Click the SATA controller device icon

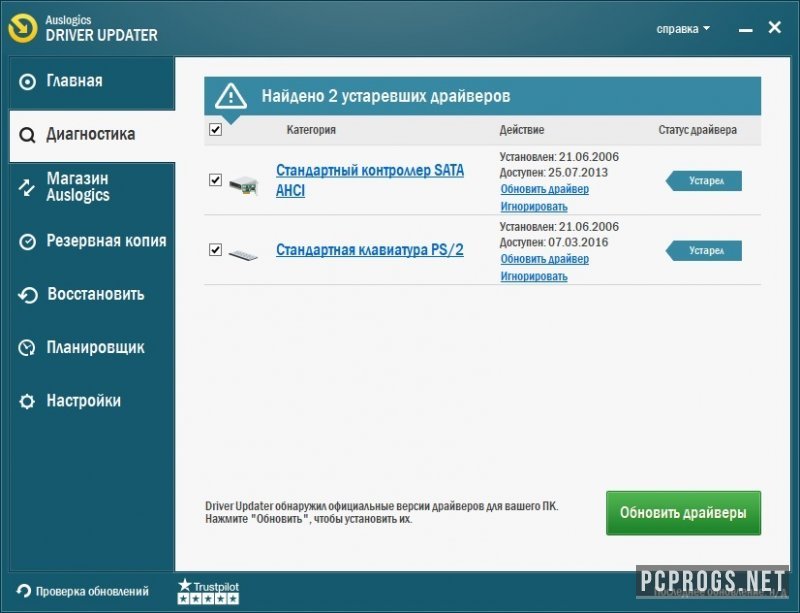[x=243, y=185]
